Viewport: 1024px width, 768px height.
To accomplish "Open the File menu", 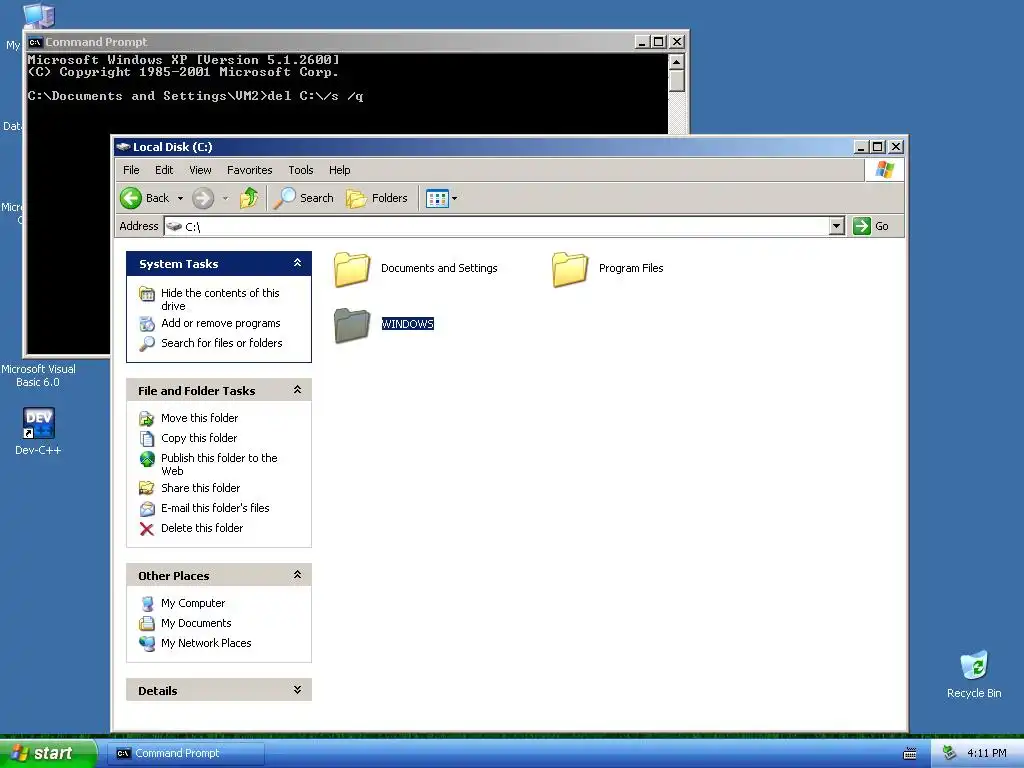I will 131,170.
